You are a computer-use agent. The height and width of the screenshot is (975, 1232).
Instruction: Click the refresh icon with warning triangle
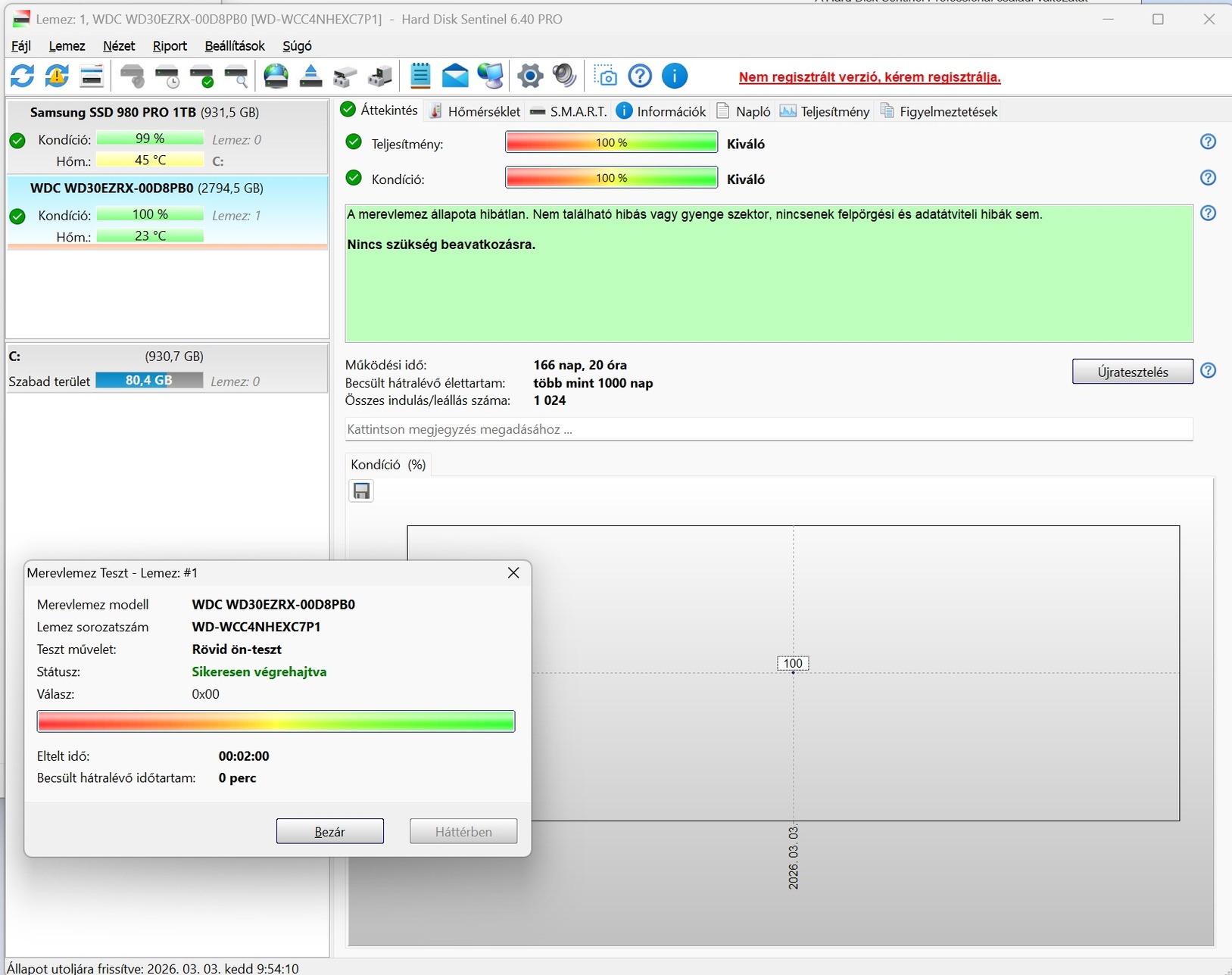tap(57, 76)
